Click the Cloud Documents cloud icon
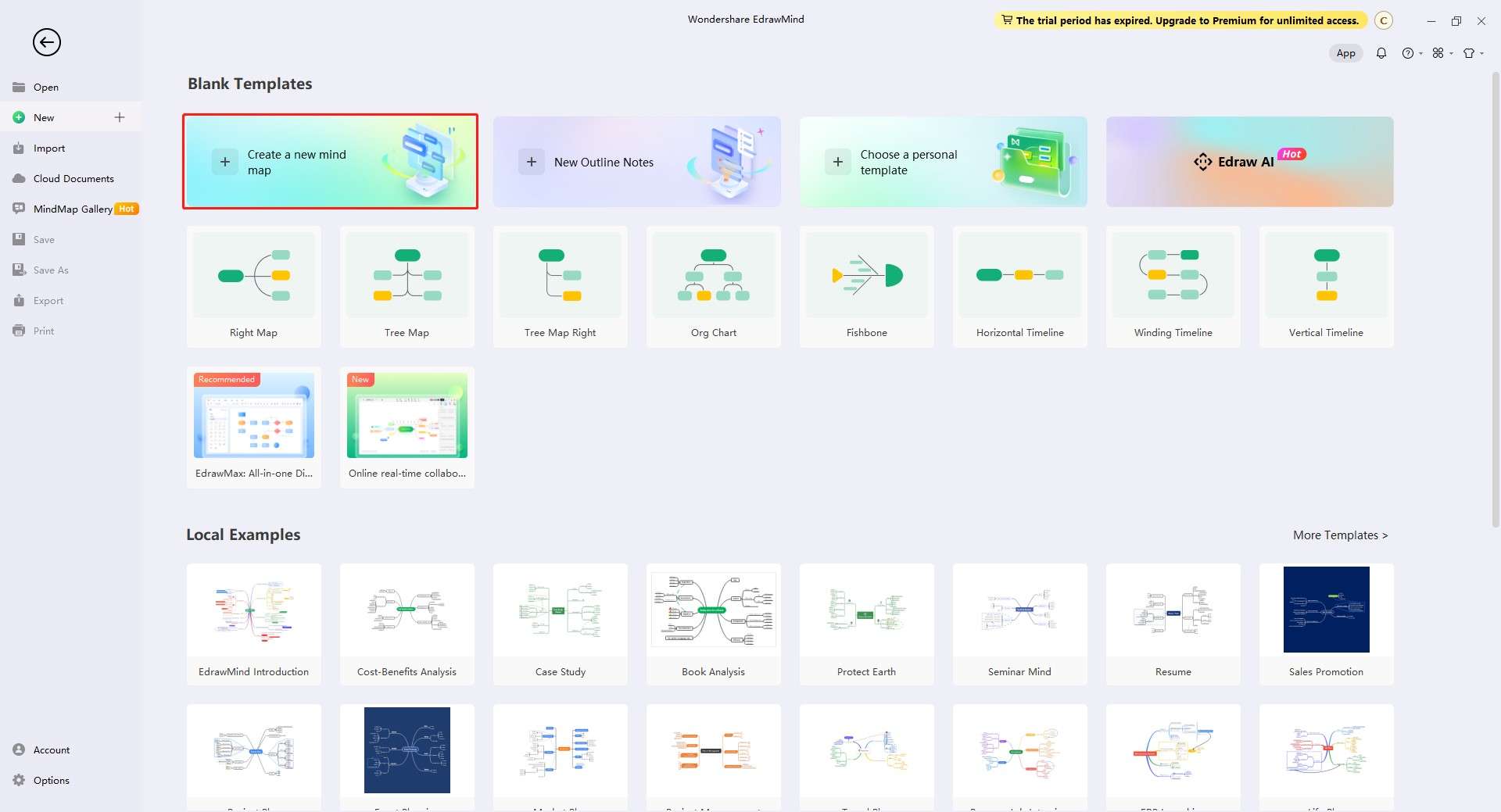The height and width of the screenshot is (812, 1501). pyautogui.click(x=19, y=178)
